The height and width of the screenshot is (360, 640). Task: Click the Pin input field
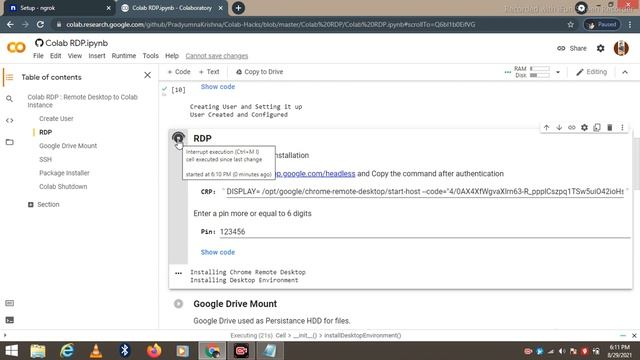point(425,231)
